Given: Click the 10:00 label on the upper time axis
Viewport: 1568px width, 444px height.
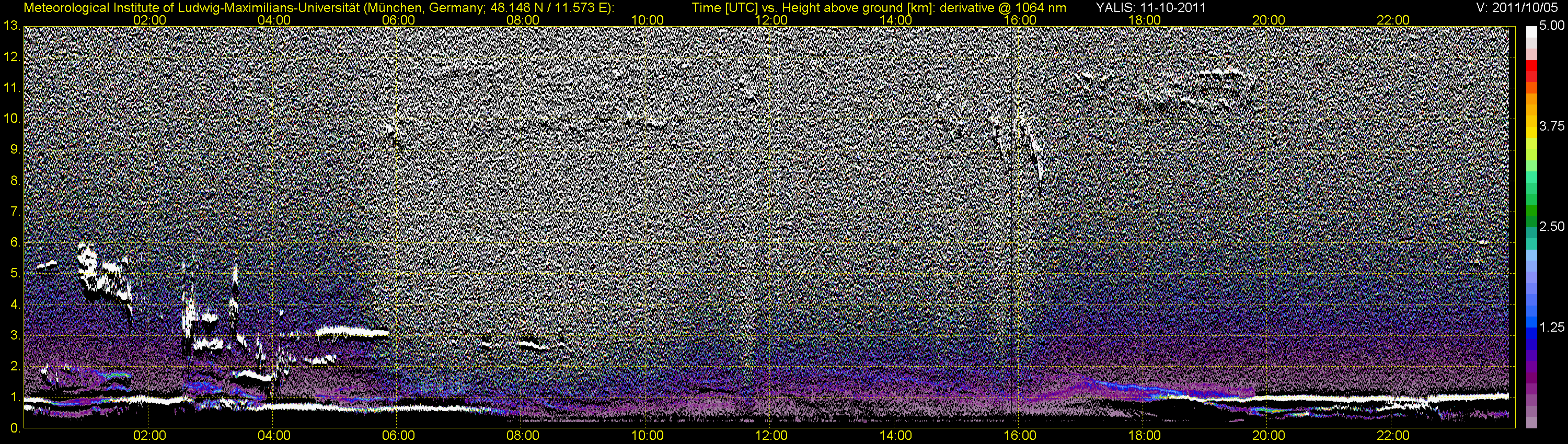Looking at the screenshot, I should pos(647,20).
